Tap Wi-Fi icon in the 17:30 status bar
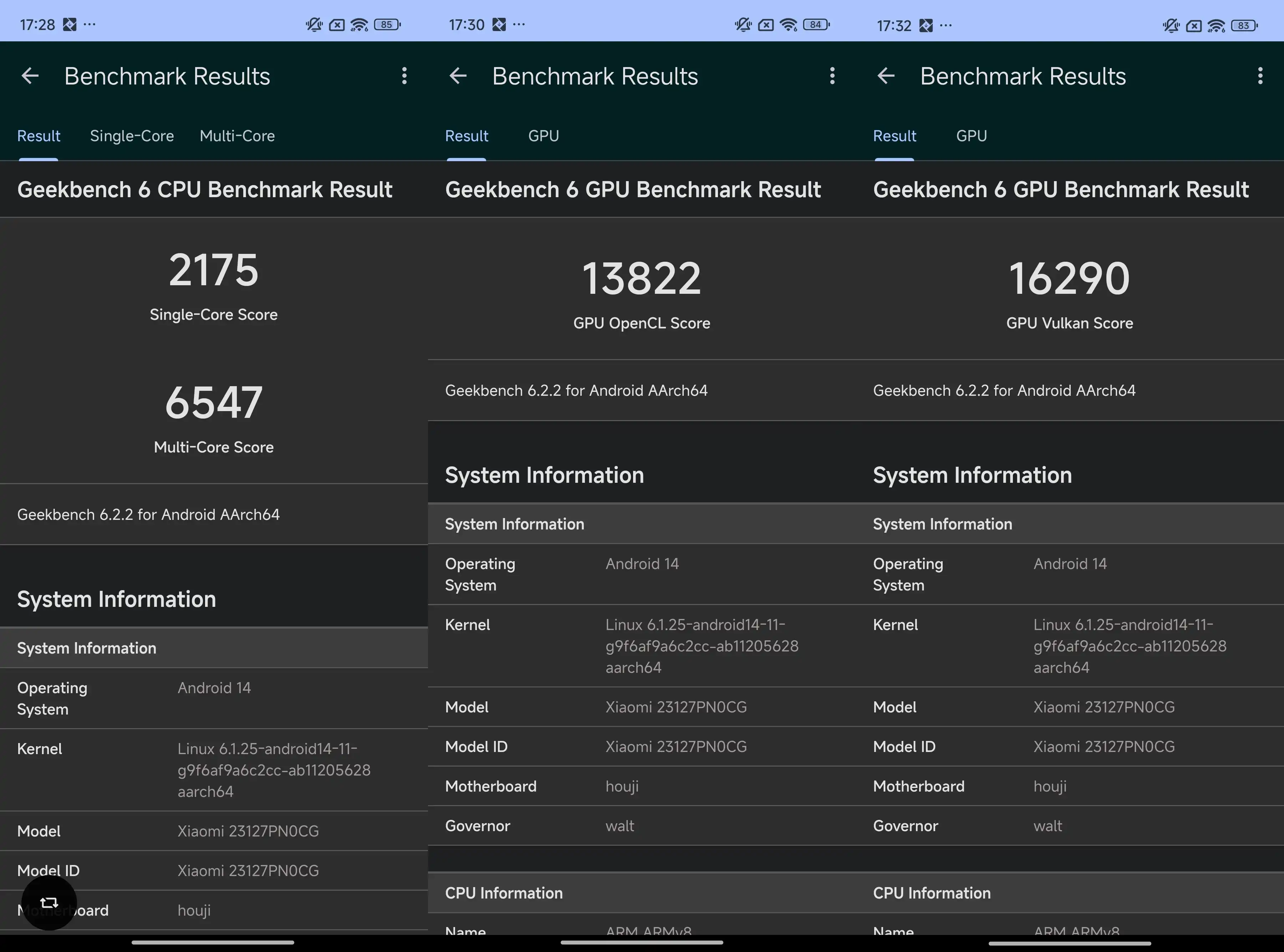Viewport: 1284px width, 952px height. 788,25
